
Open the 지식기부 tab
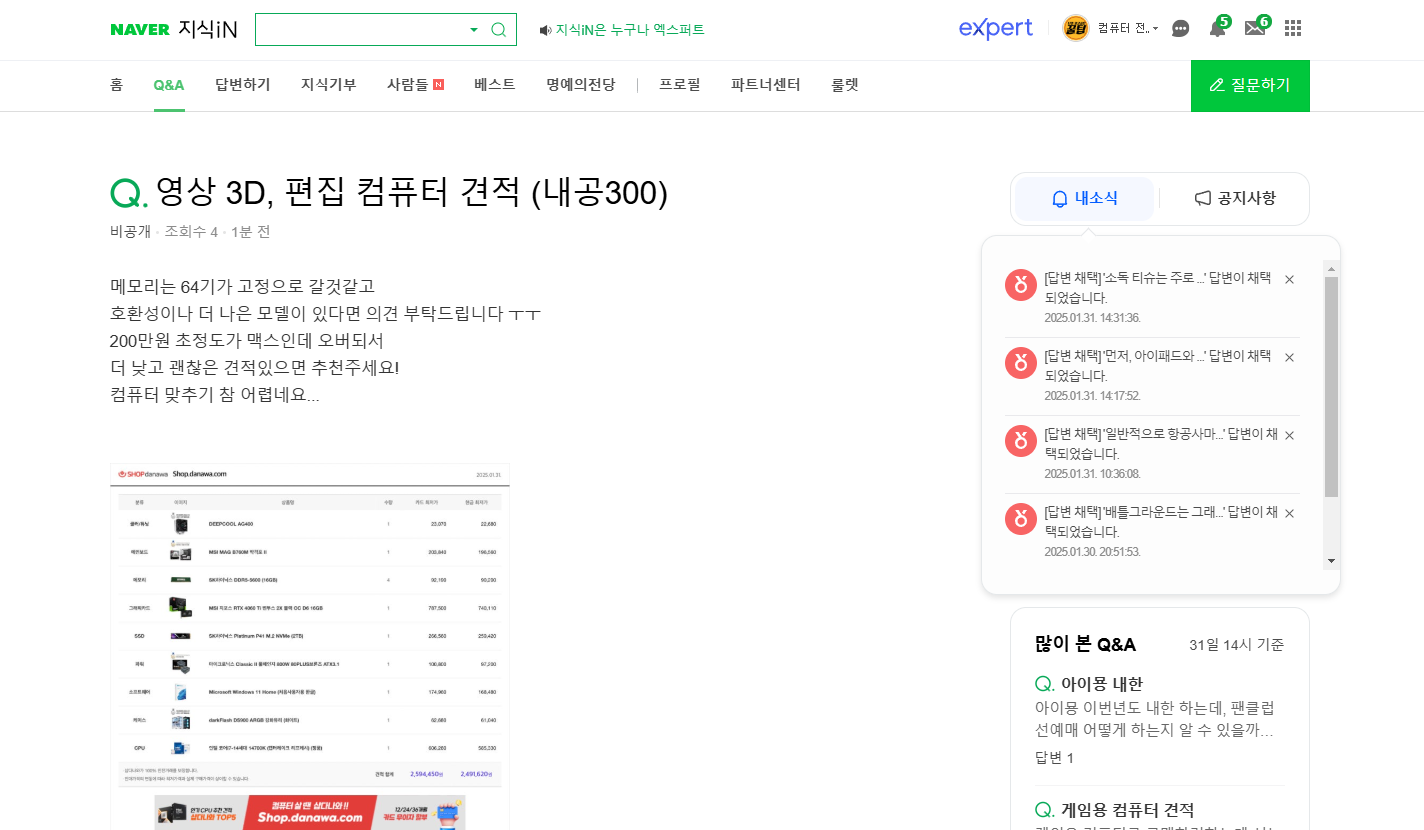pyautogui.click(x=329, y=85)
